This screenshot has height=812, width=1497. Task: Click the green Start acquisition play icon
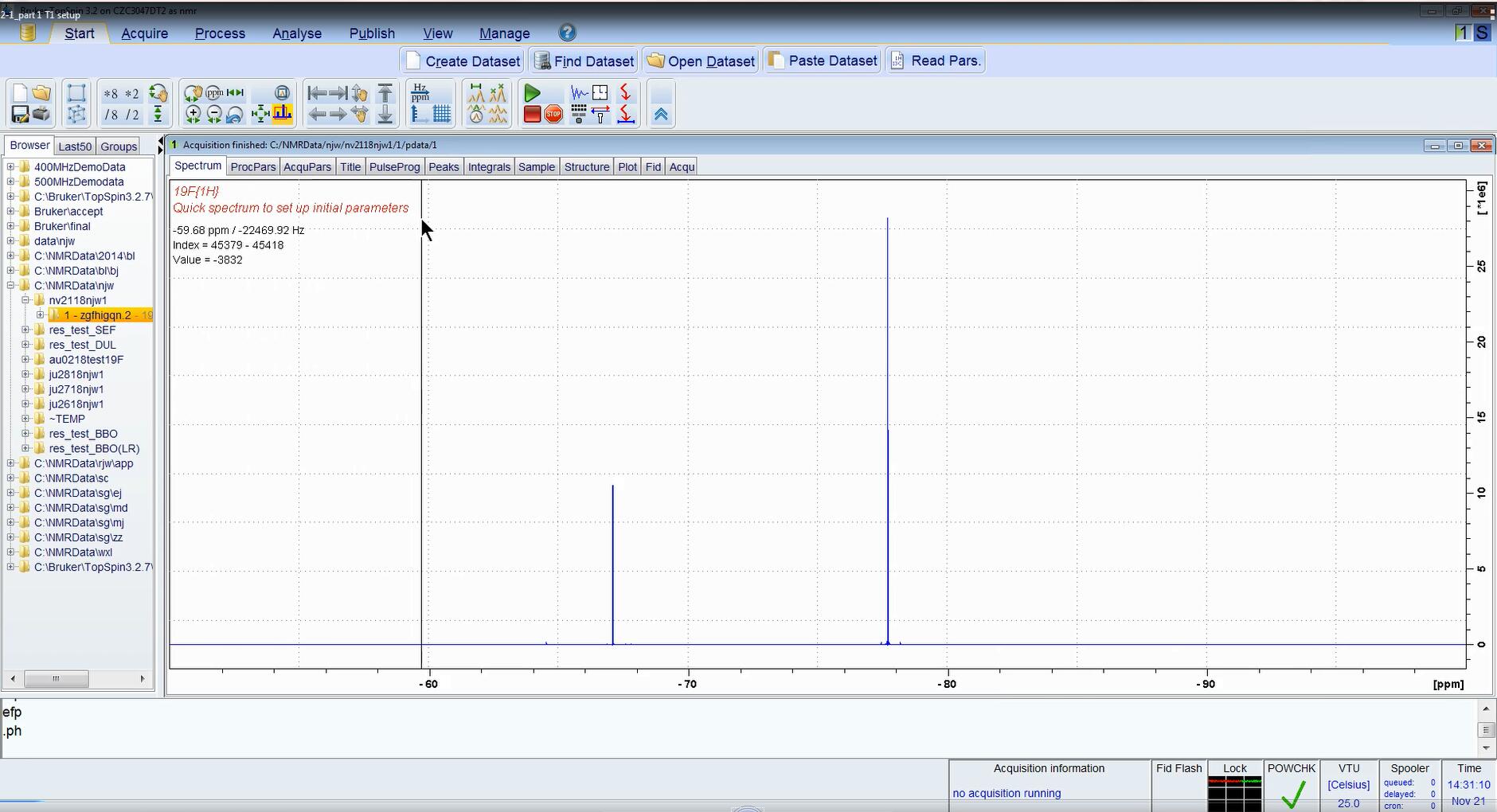click(532, 93)
